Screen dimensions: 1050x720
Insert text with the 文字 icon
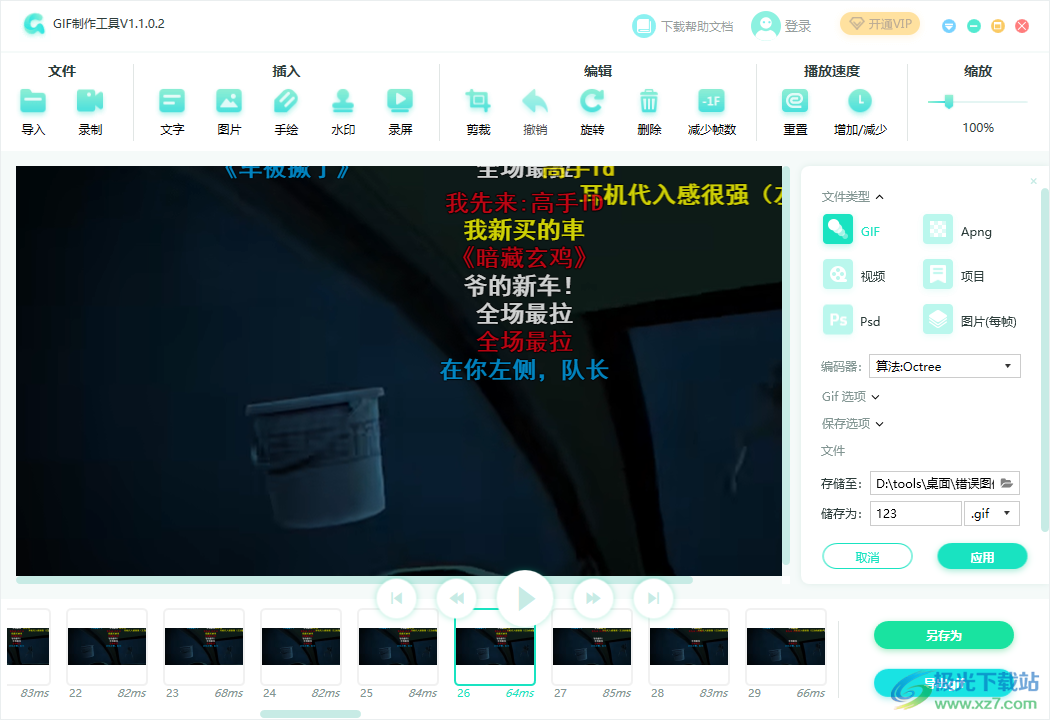(172, 101)
